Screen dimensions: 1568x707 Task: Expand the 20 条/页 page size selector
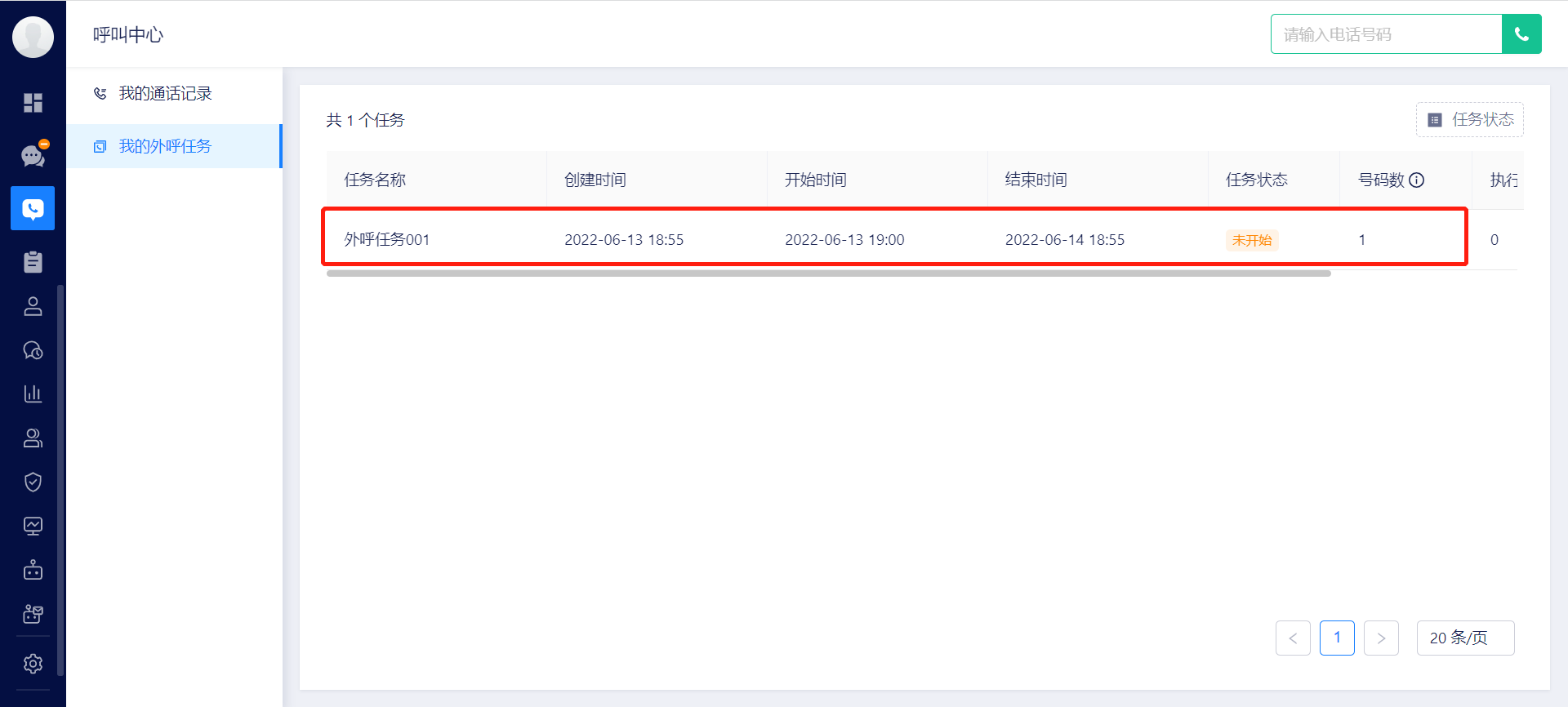1465,638
